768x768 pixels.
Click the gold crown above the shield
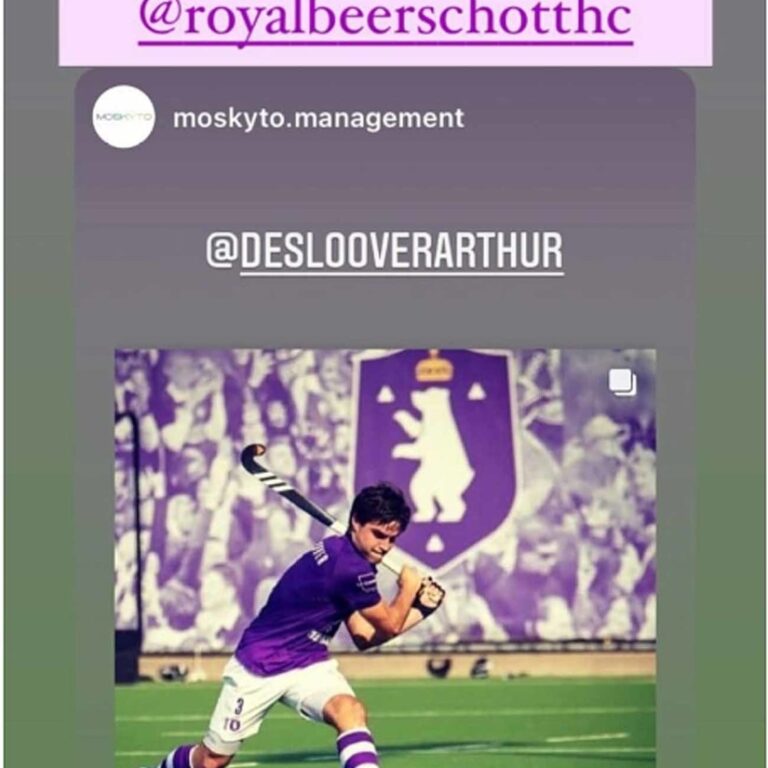433,368
